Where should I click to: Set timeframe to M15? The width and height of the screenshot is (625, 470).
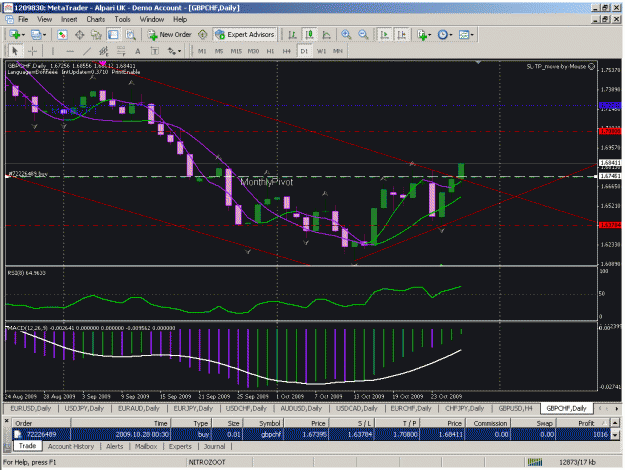click(236, 51)
